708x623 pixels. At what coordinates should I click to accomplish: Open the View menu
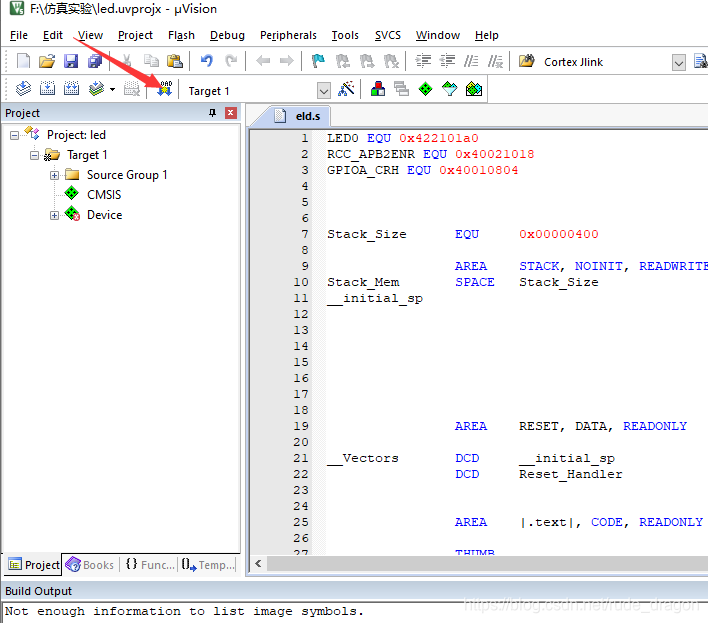pos(90,35)
